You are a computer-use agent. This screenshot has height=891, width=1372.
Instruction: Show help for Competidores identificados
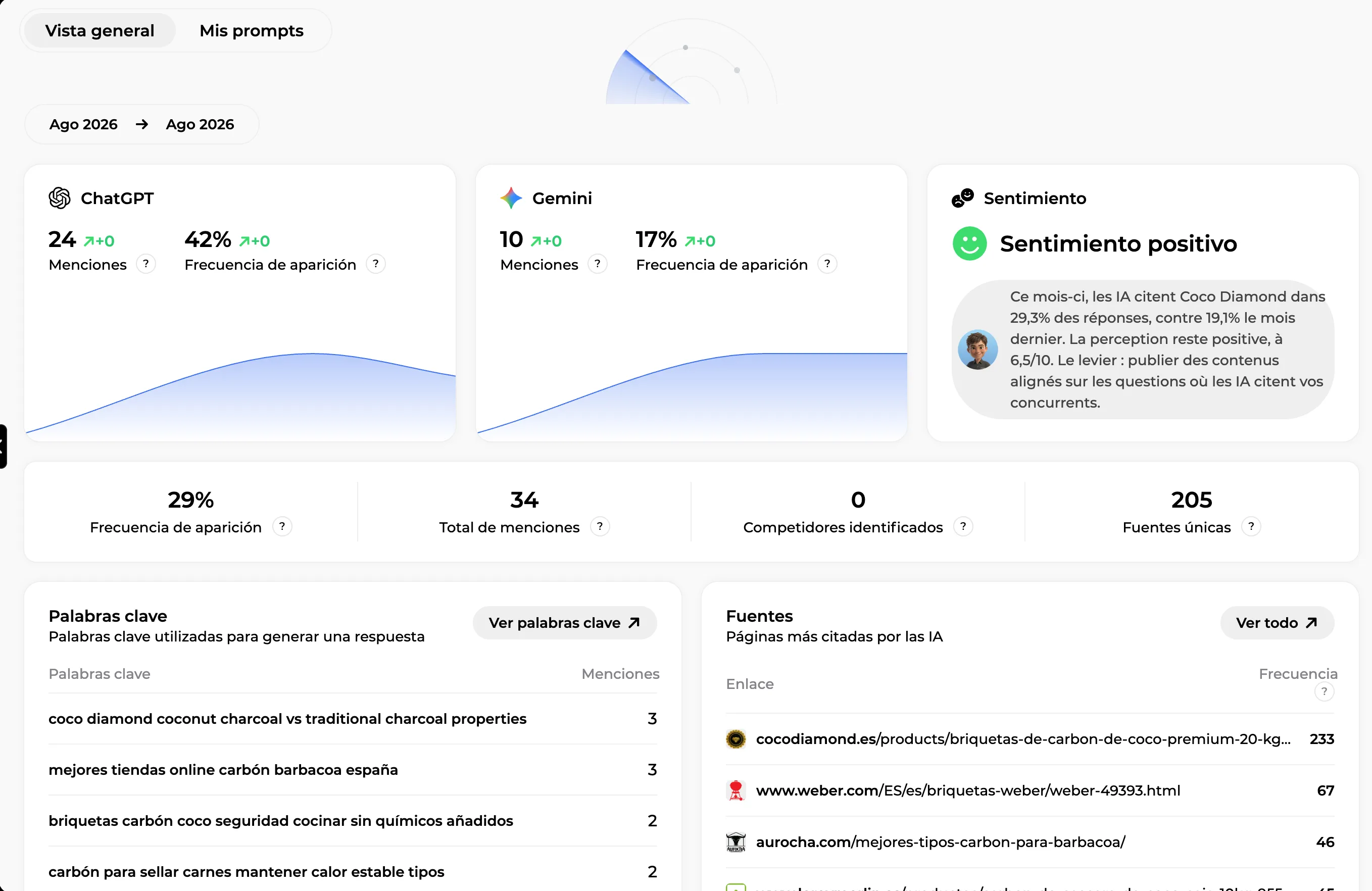(963, 527)
